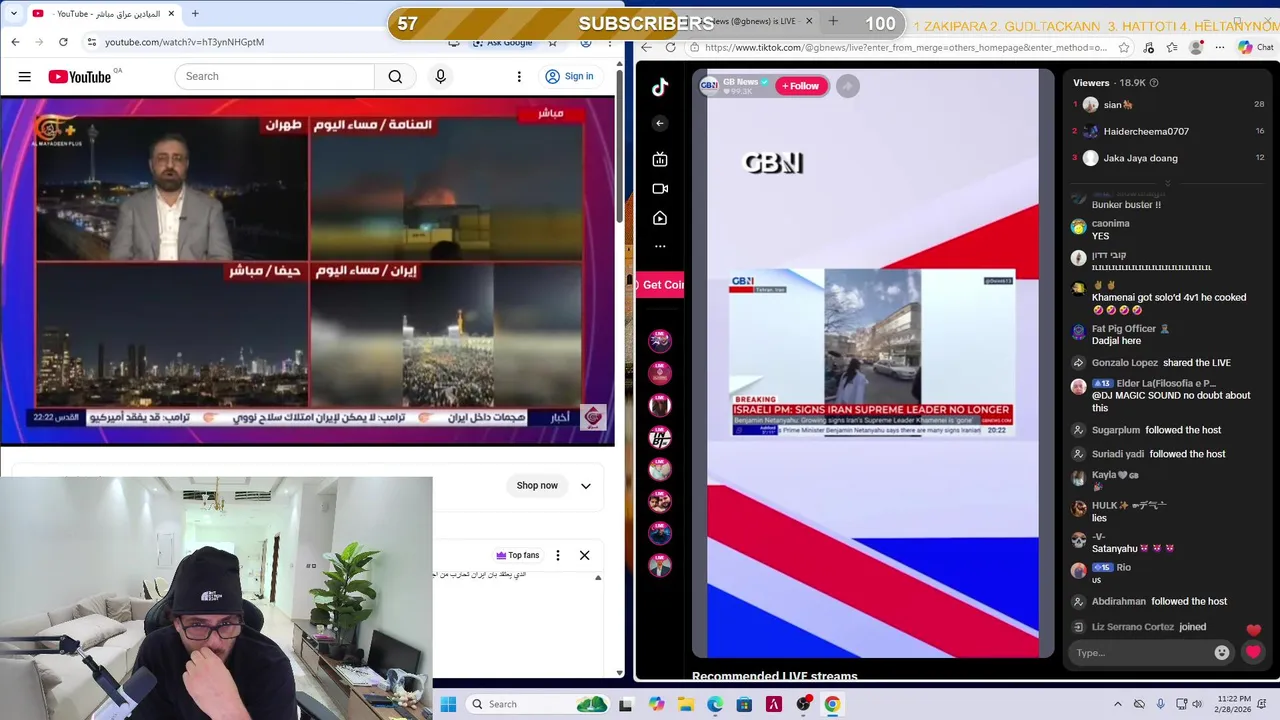Start YouTube voice search with microphone
The height and width of the screenshot is (720, 1280).
[440, 76]
